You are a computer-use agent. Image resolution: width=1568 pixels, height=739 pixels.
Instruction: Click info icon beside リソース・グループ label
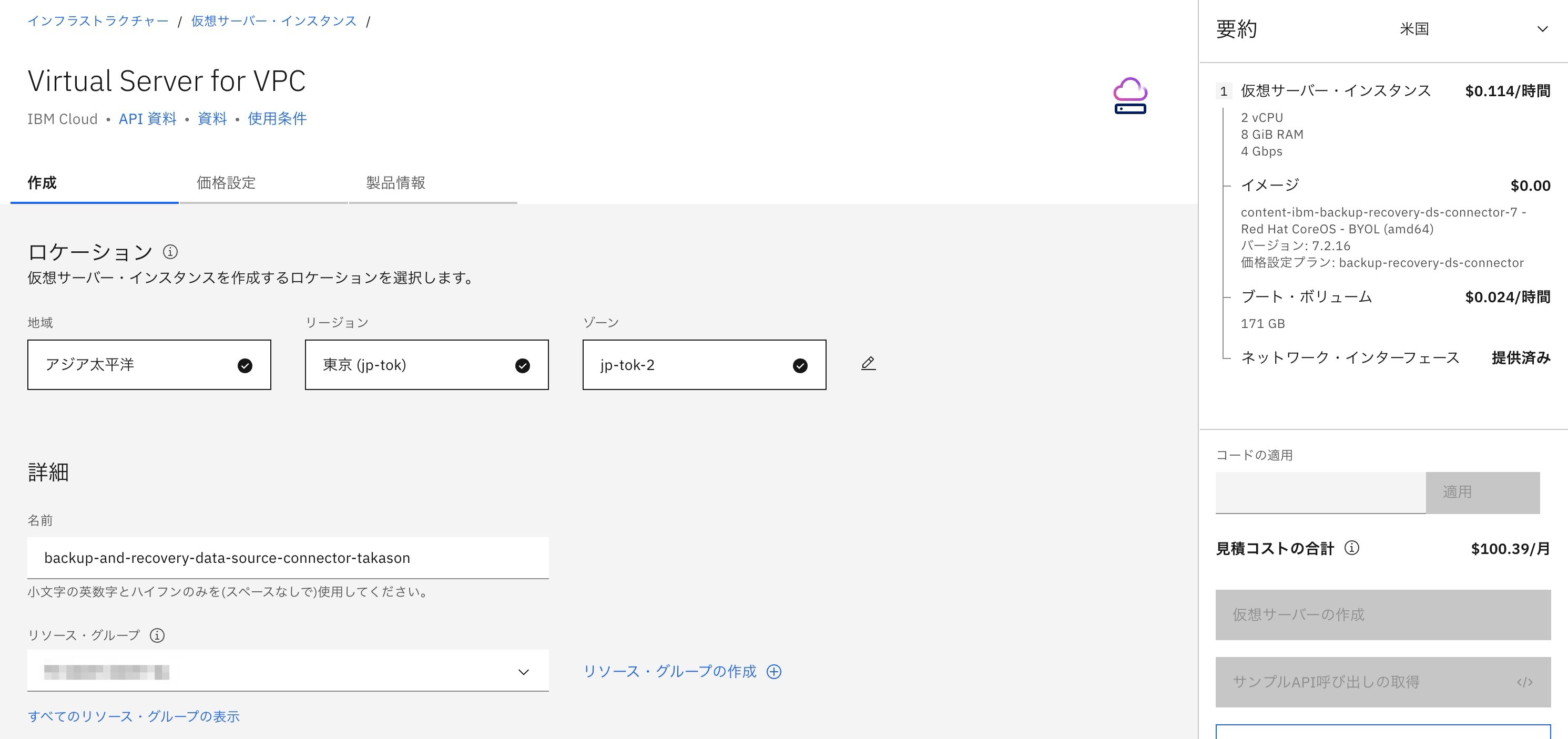tap(157, 635)
